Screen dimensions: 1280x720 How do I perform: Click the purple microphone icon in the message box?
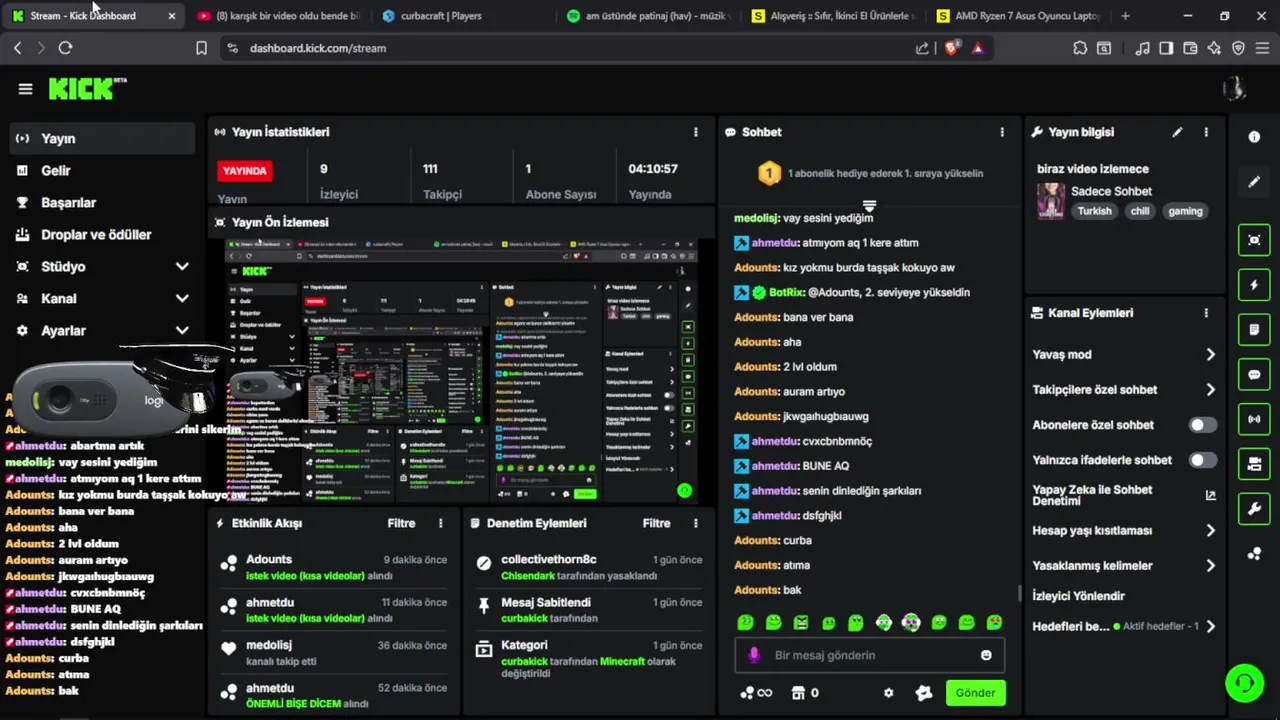(754, 655)
